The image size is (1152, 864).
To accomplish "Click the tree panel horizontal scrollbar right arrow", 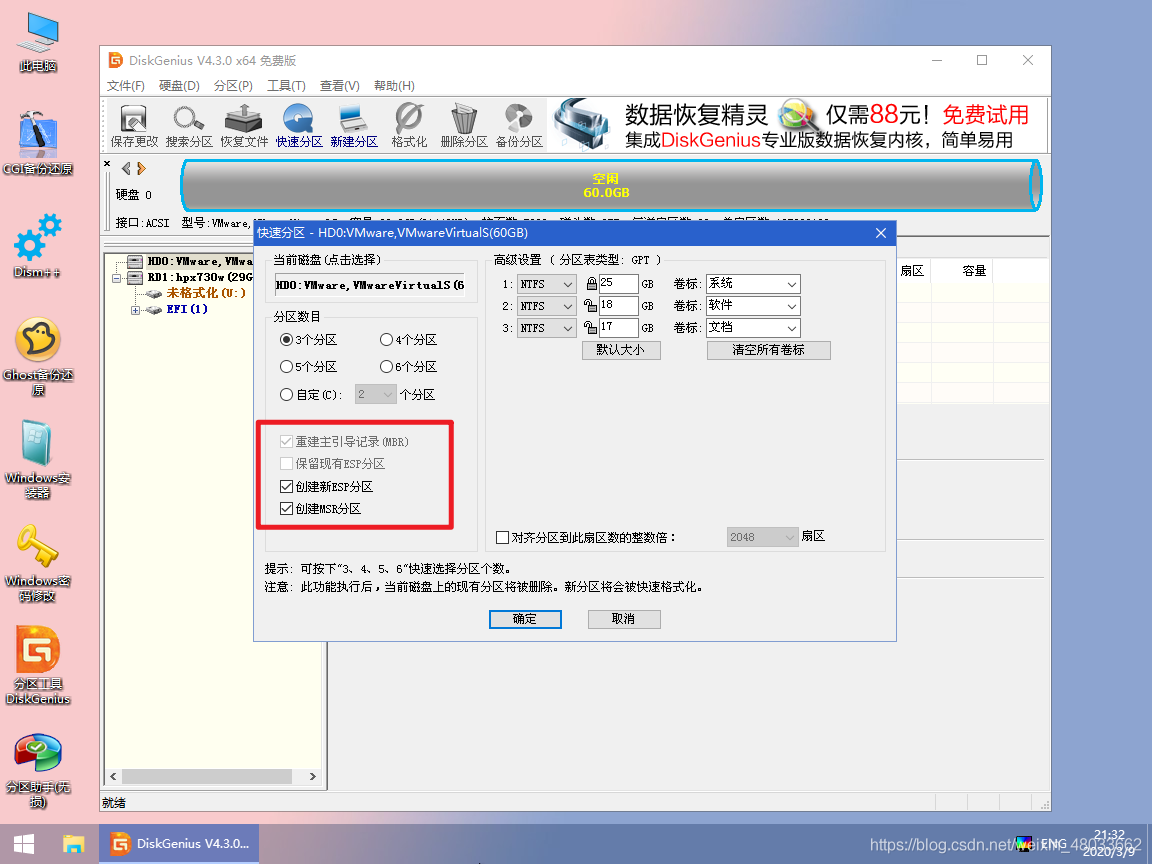I will [313, 777].
